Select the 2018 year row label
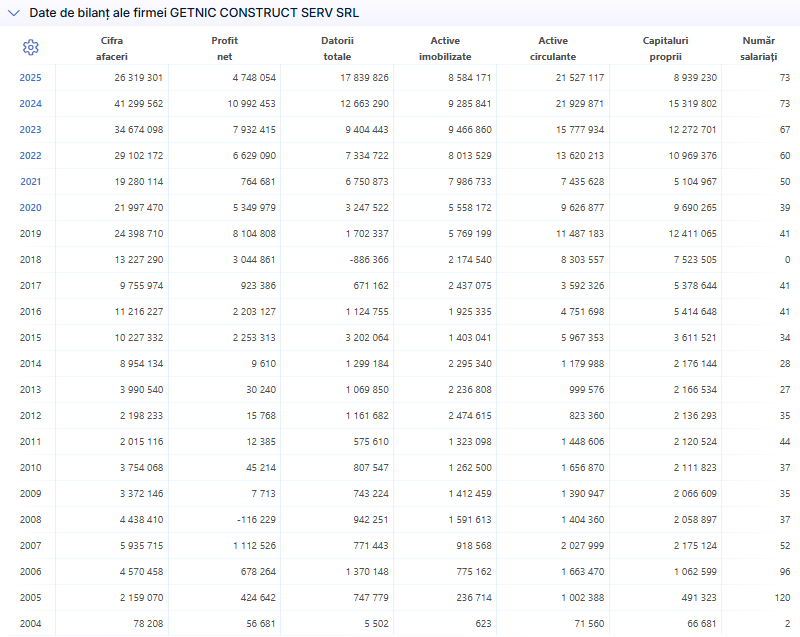This screenshot has width=800, height=637. coord(31,260)
